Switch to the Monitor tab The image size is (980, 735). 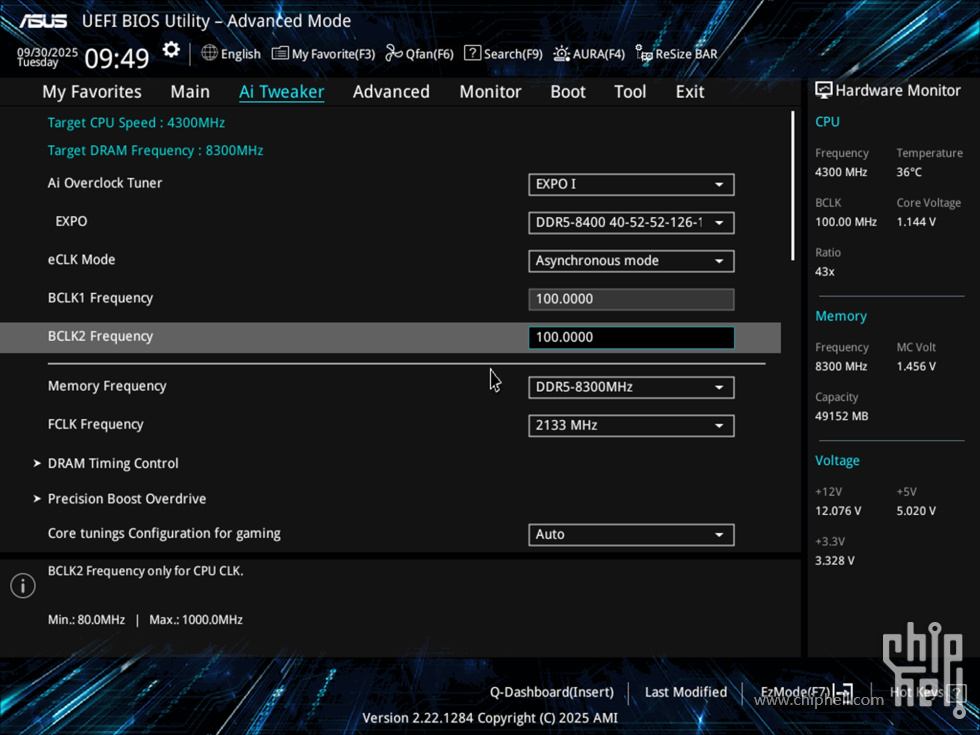[490, 91]
